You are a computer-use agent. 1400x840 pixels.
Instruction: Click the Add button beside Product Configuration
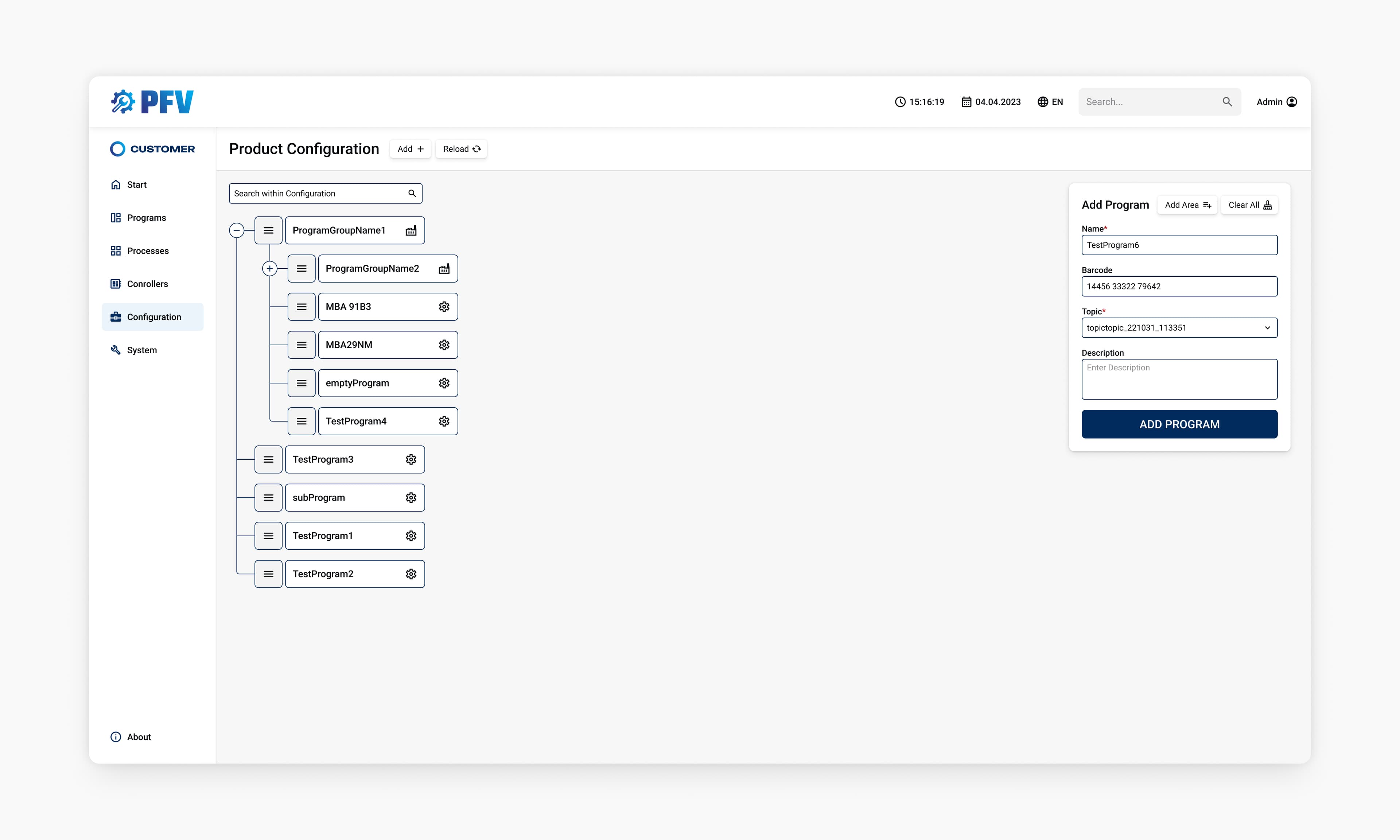(410, 149)
